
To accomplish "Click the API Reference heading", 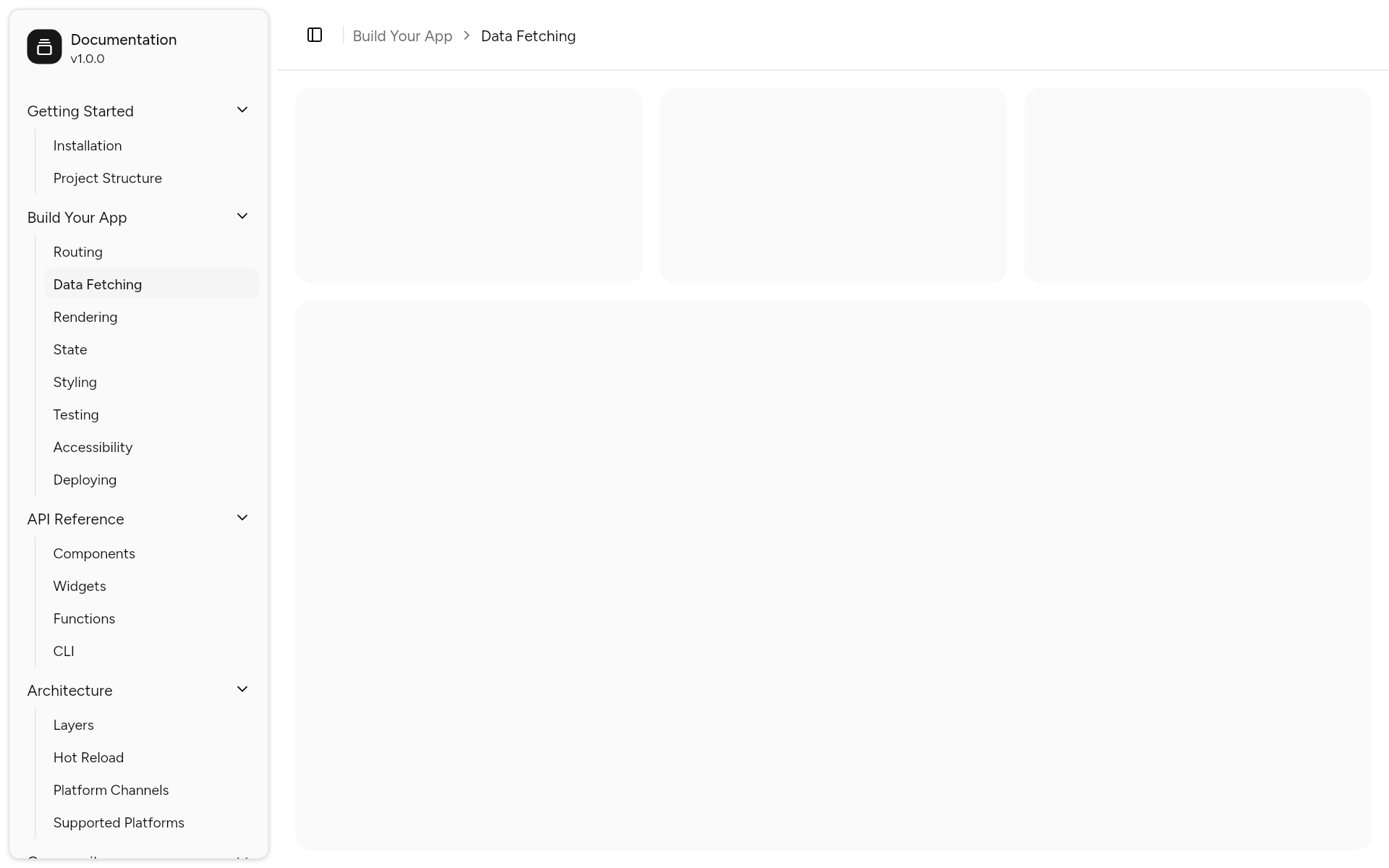I will [75, 519].
